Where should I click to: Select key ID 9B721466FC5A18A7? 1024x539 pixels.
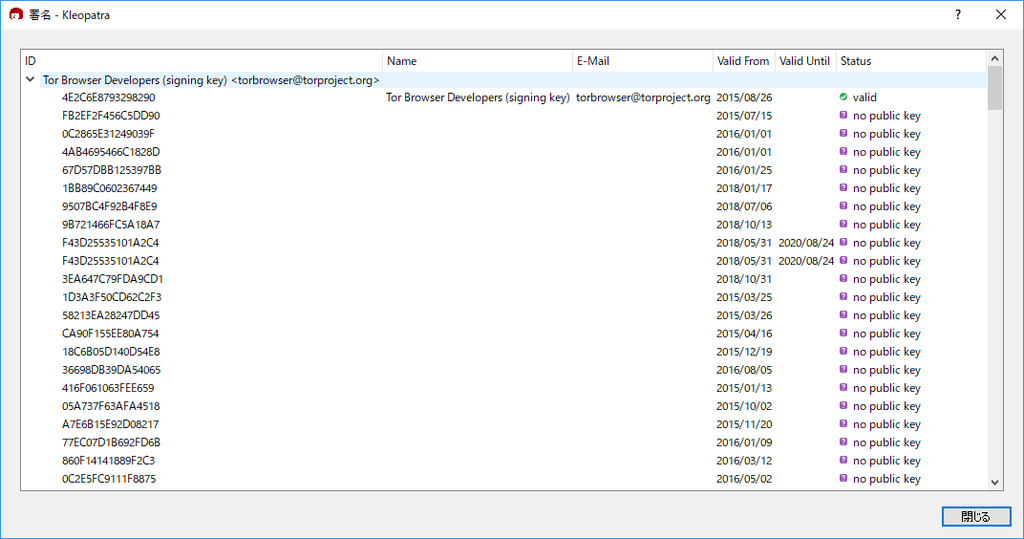click(111, 225)
